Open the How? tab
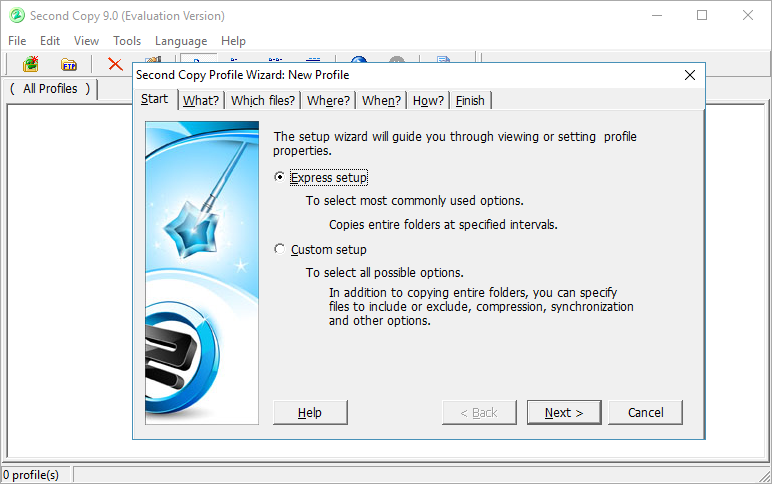 point(428,100)
